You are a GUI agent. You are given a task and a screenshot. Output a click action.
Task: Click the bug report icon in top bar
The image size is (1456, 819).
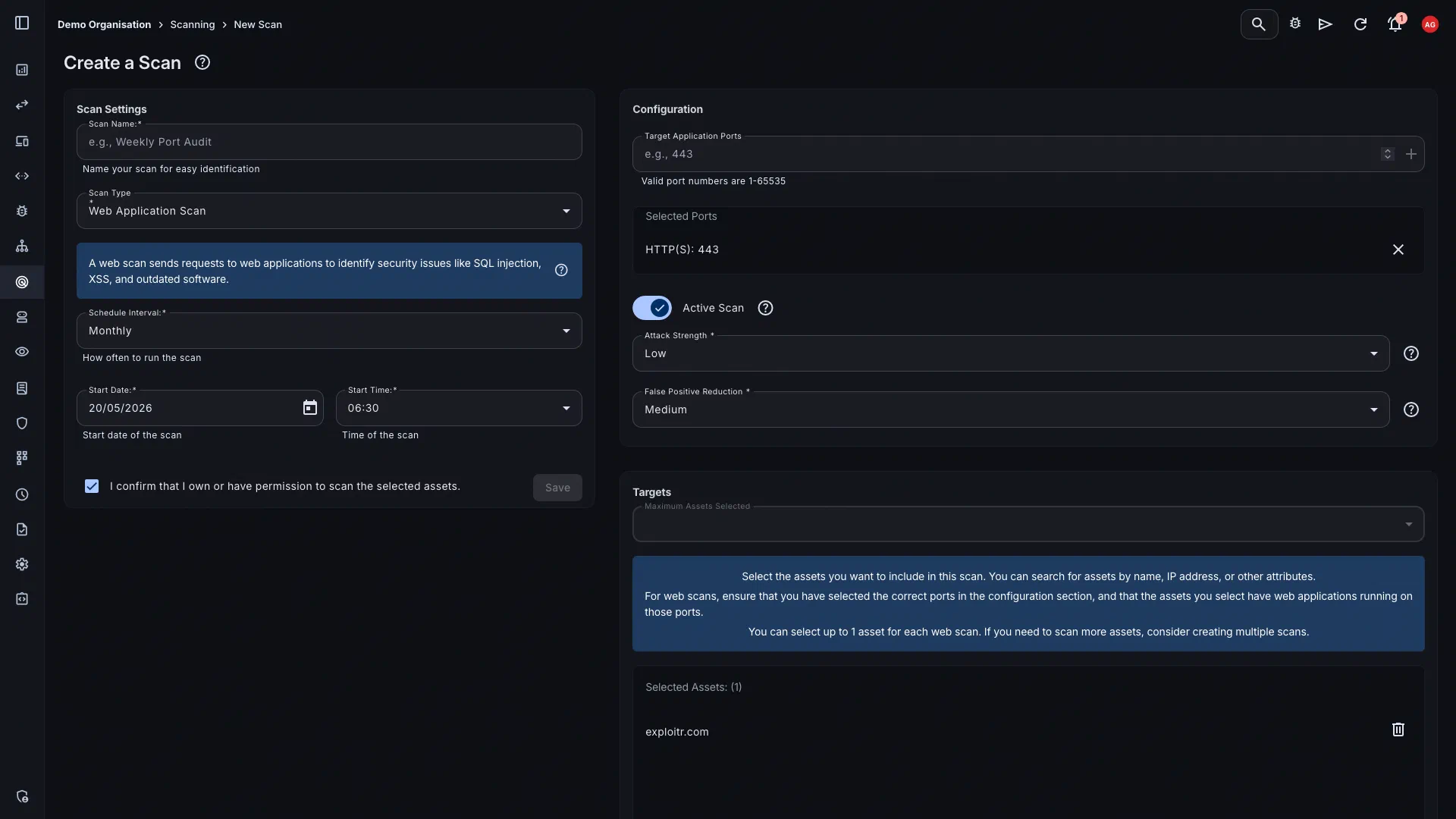[x=1295, y=24]
